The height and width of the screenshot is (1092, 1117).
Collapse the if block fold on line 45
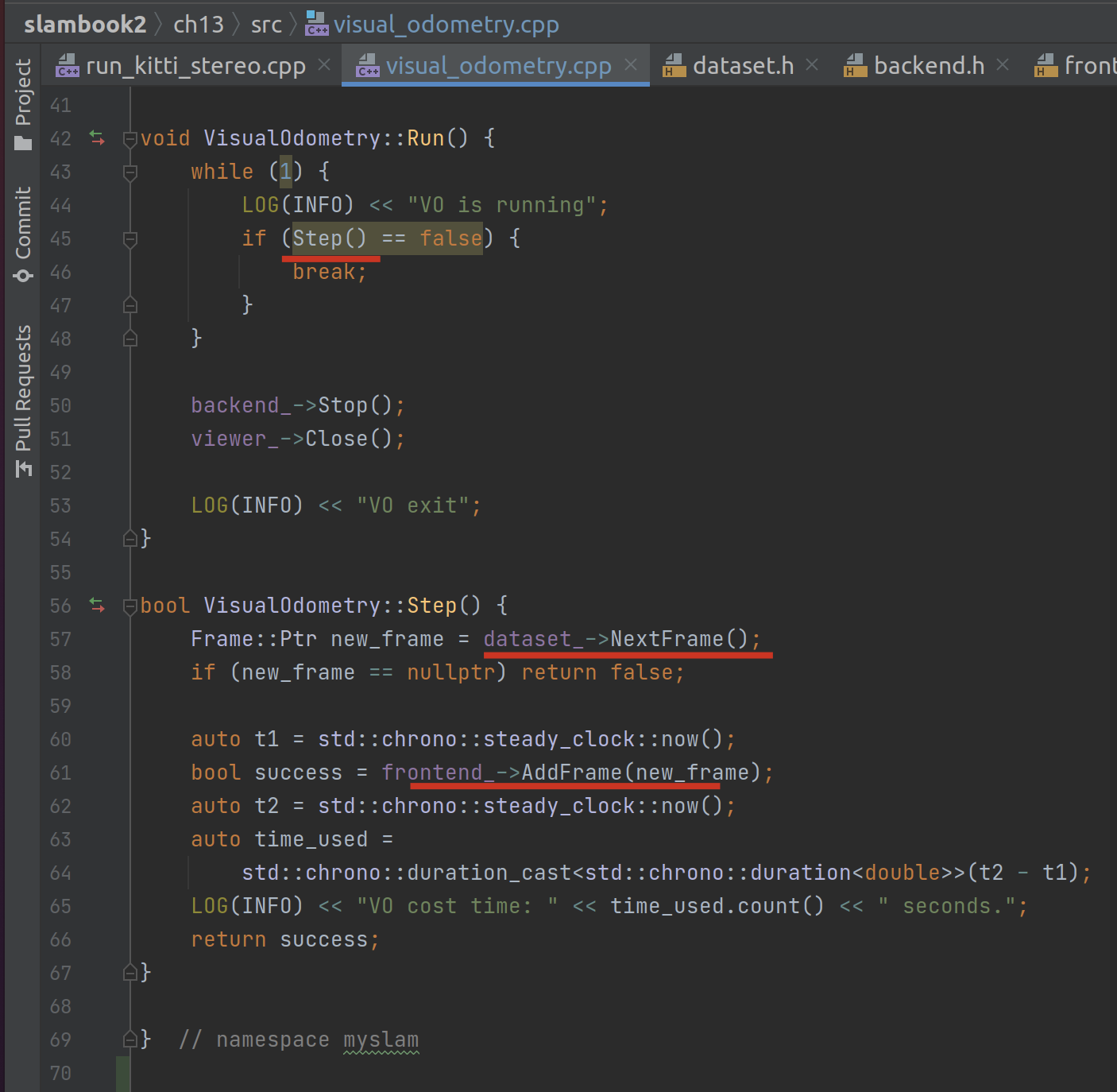[130, 239]
